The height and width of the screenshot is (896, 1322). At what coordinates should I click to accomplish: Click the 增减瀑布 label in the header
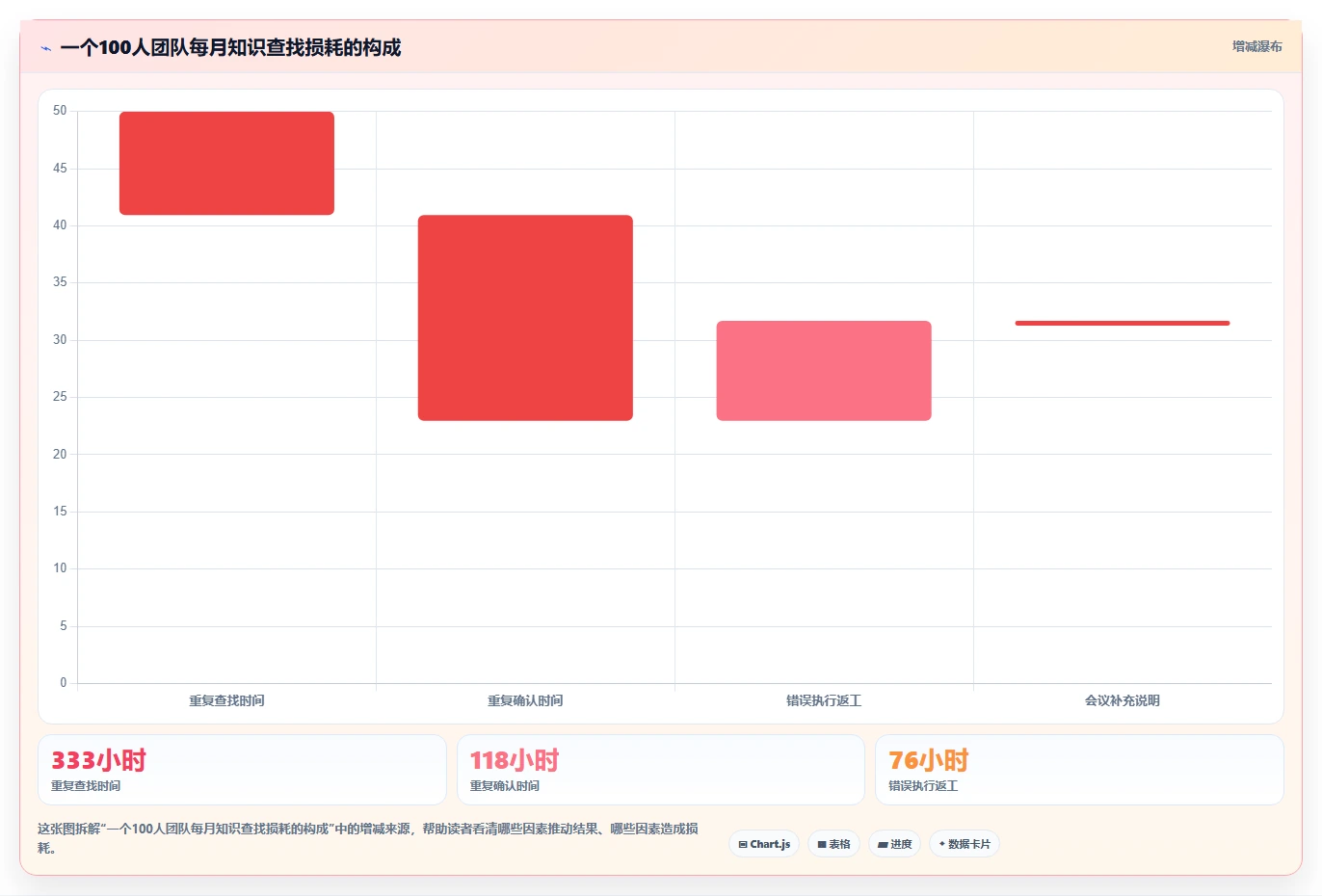[x=1256, y=46]
